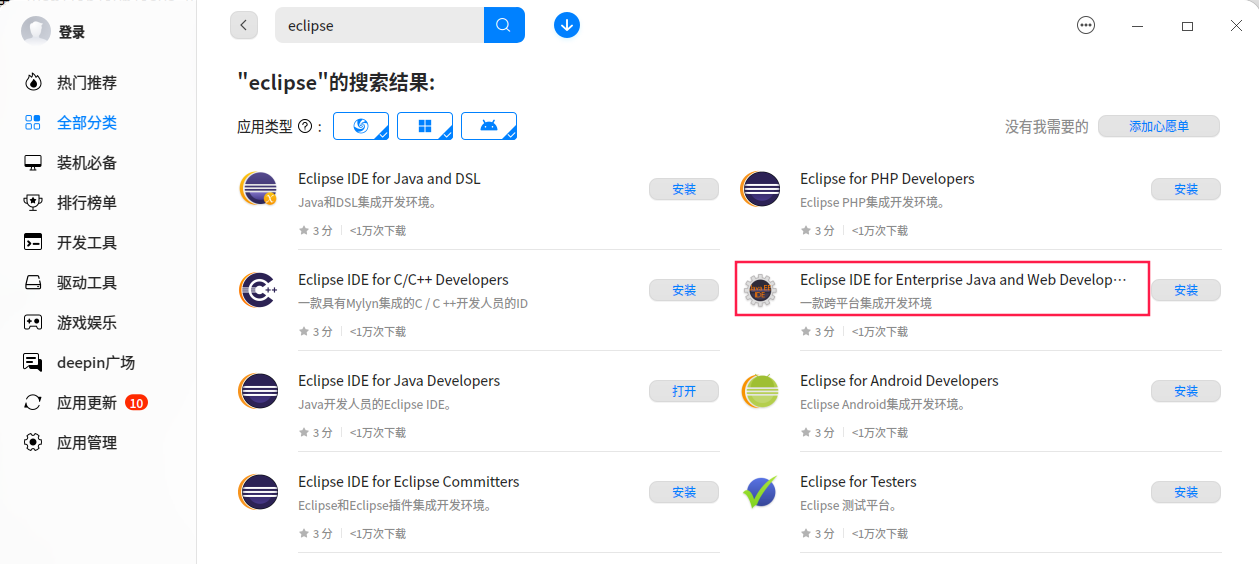Install Eclipse IDE for C/C++ Developers

click(684, 290)
